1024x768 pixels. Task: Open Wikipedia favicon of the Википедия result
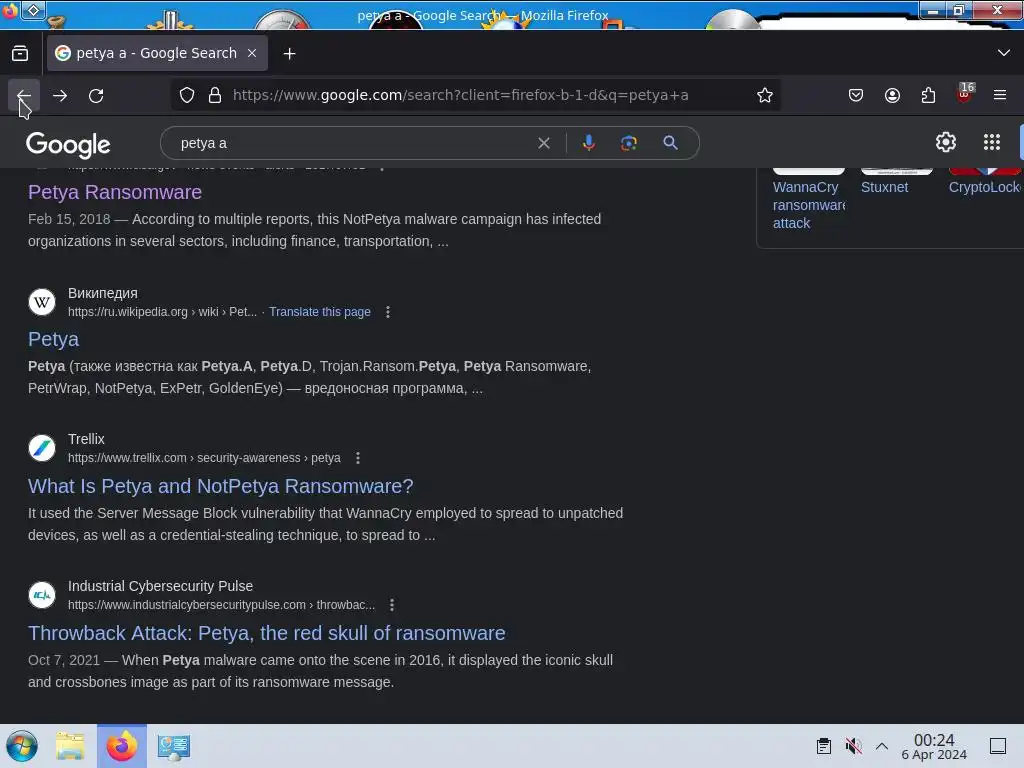(x=42, y=302)
